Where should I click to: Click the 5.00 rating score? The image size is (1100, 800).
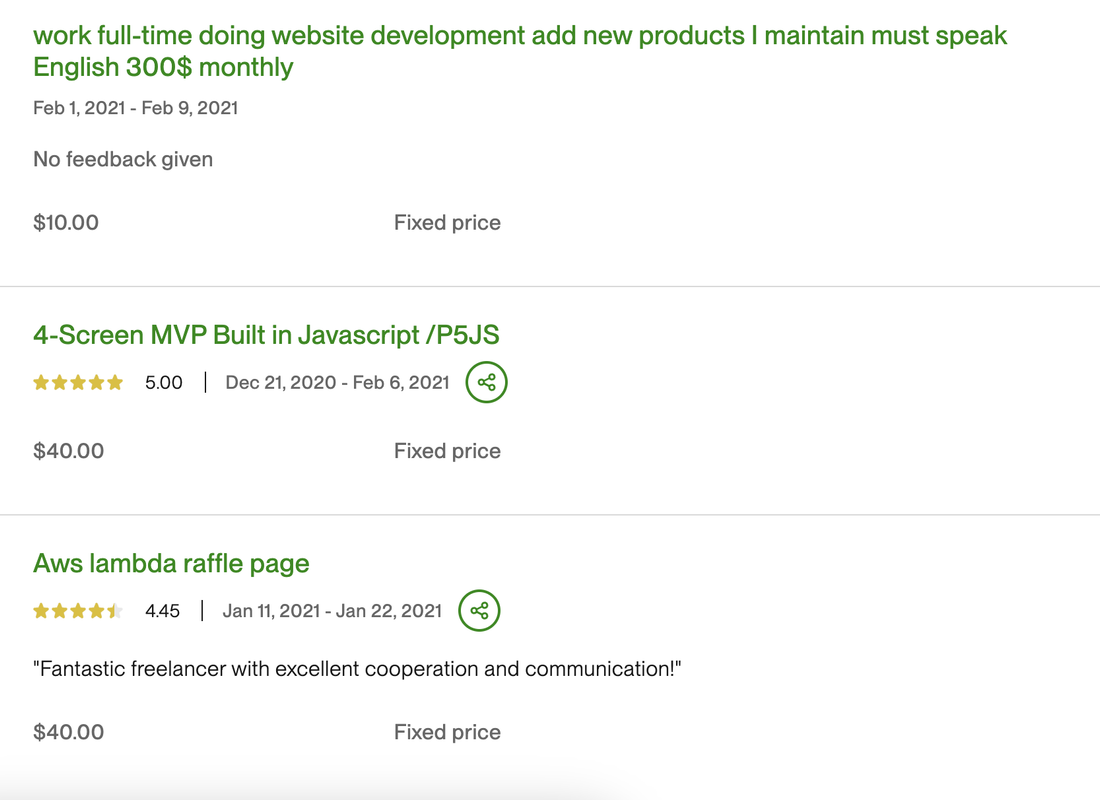coord(164,382)
